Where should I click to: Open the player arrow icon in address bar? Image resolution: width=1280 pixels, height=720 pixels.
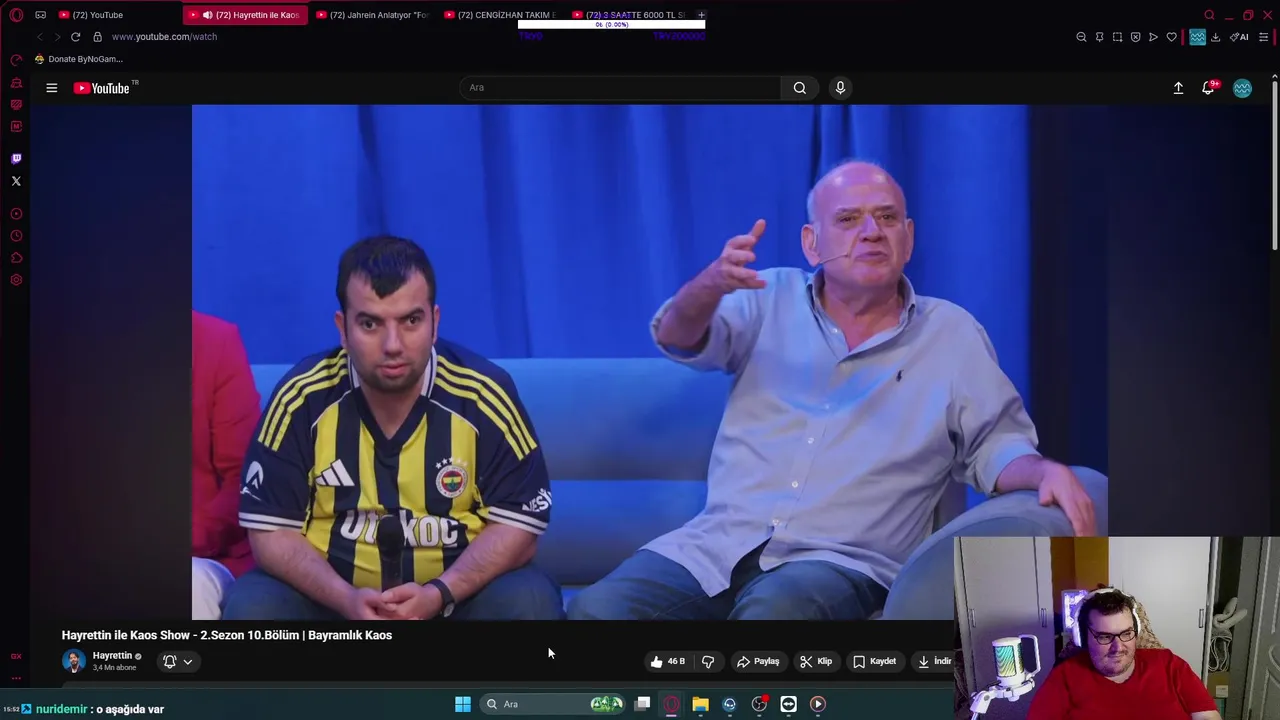(1153, 37)
